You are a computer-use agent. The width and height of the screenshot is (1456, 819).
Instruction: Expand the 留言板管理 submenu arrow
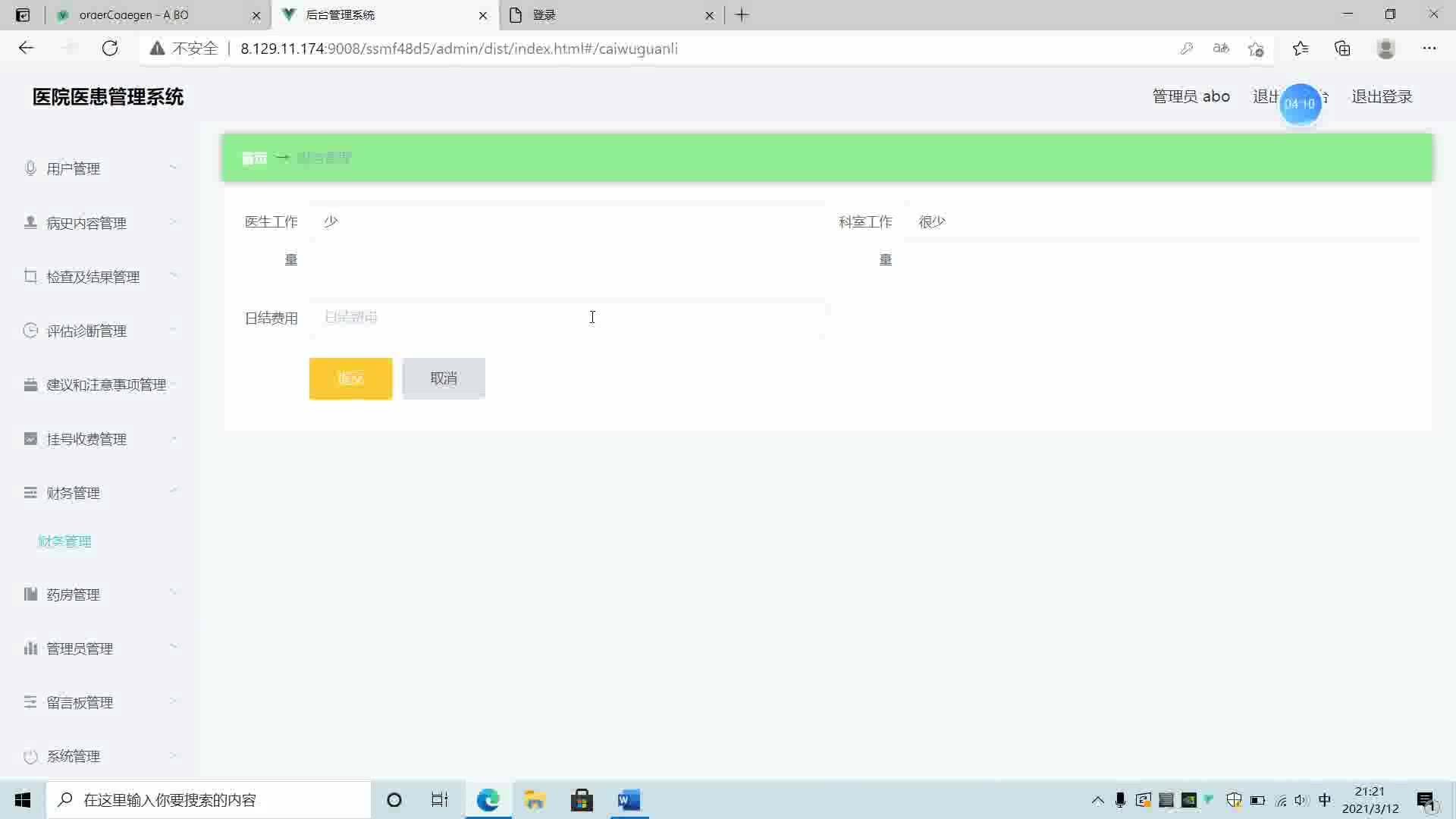173,701
